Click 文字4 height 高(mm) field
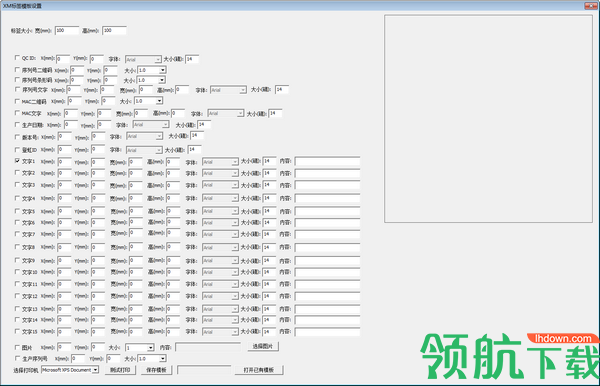Screen dimensions: 600x386 point(173,198)
